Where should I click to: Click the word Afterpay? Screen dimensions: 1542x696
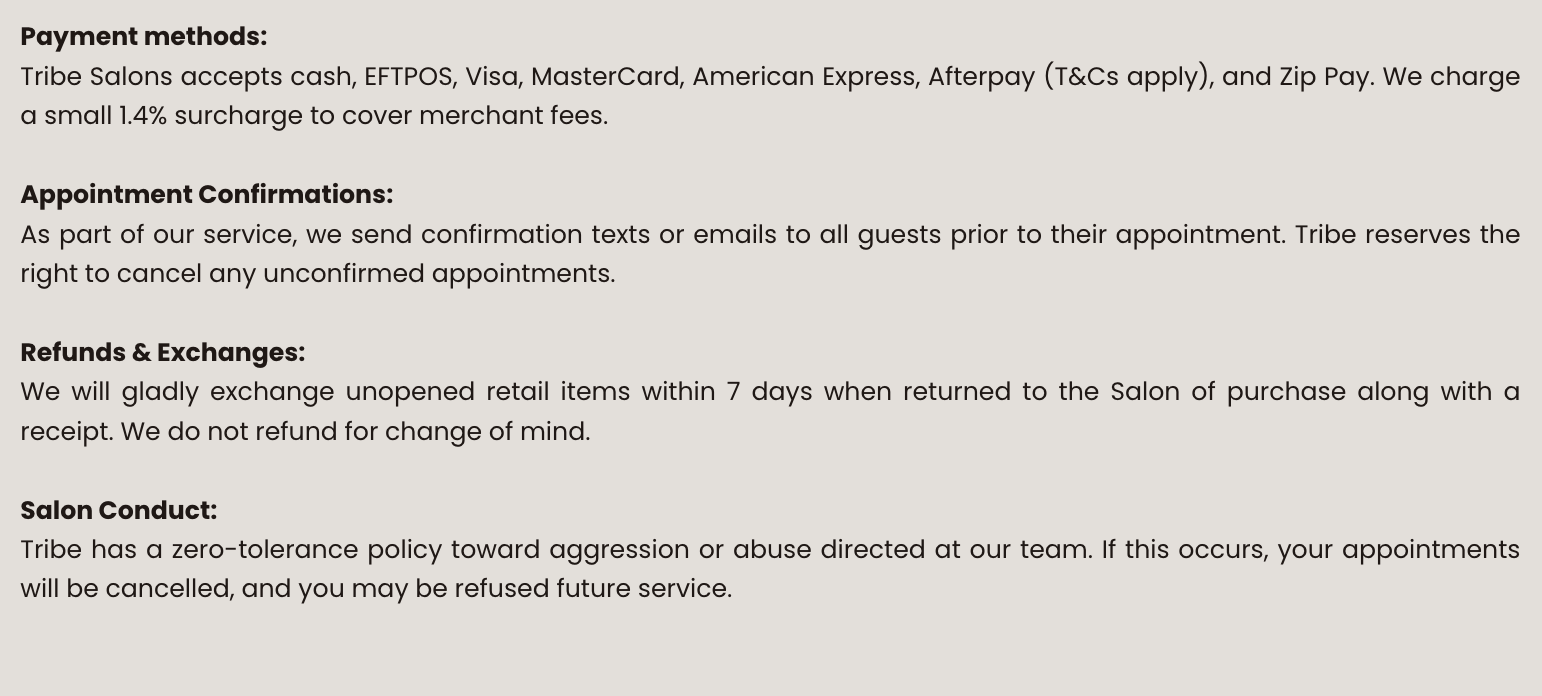[x=981, y=77]
